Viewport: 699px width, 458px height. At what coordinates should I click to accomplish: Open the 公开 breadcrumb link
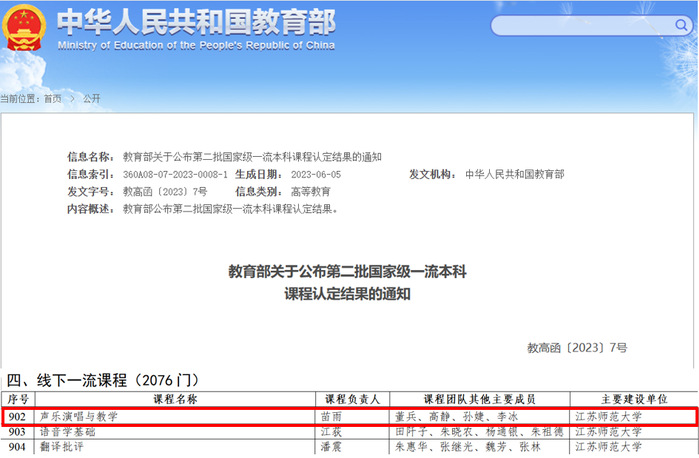[92, 99]
